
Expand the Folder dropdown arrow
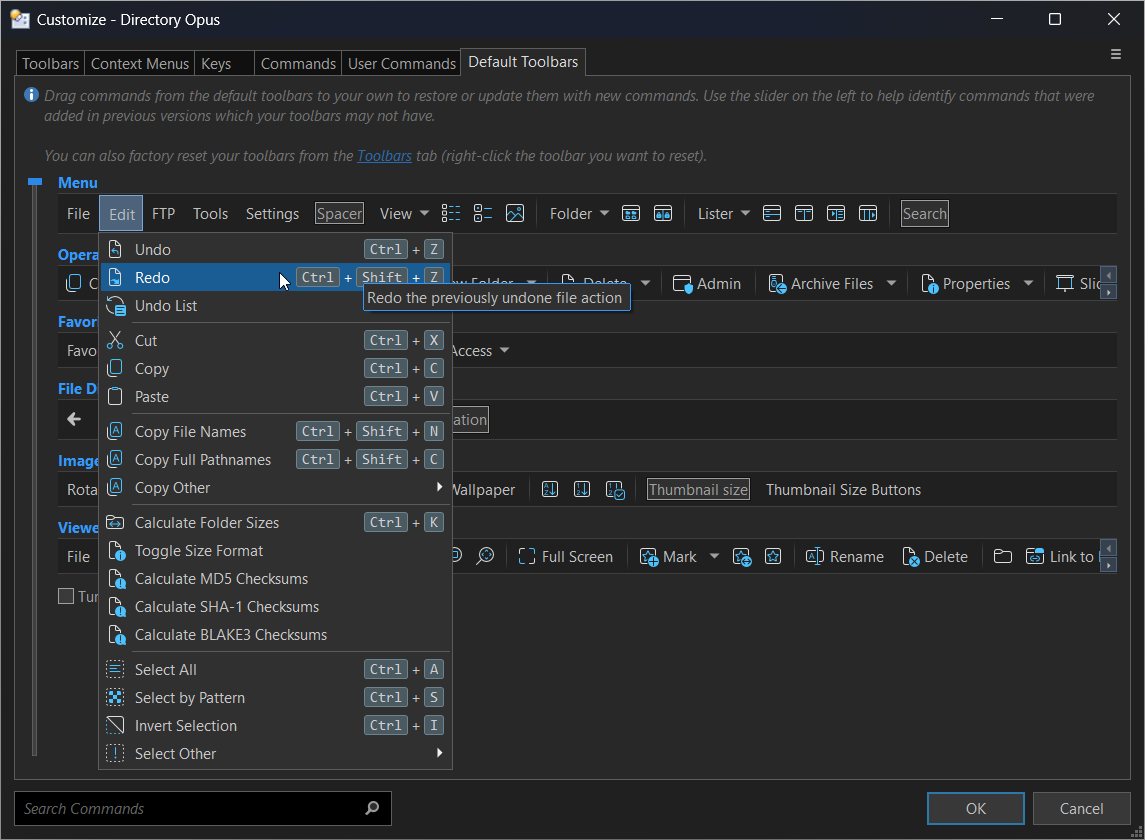pos(604,213)
